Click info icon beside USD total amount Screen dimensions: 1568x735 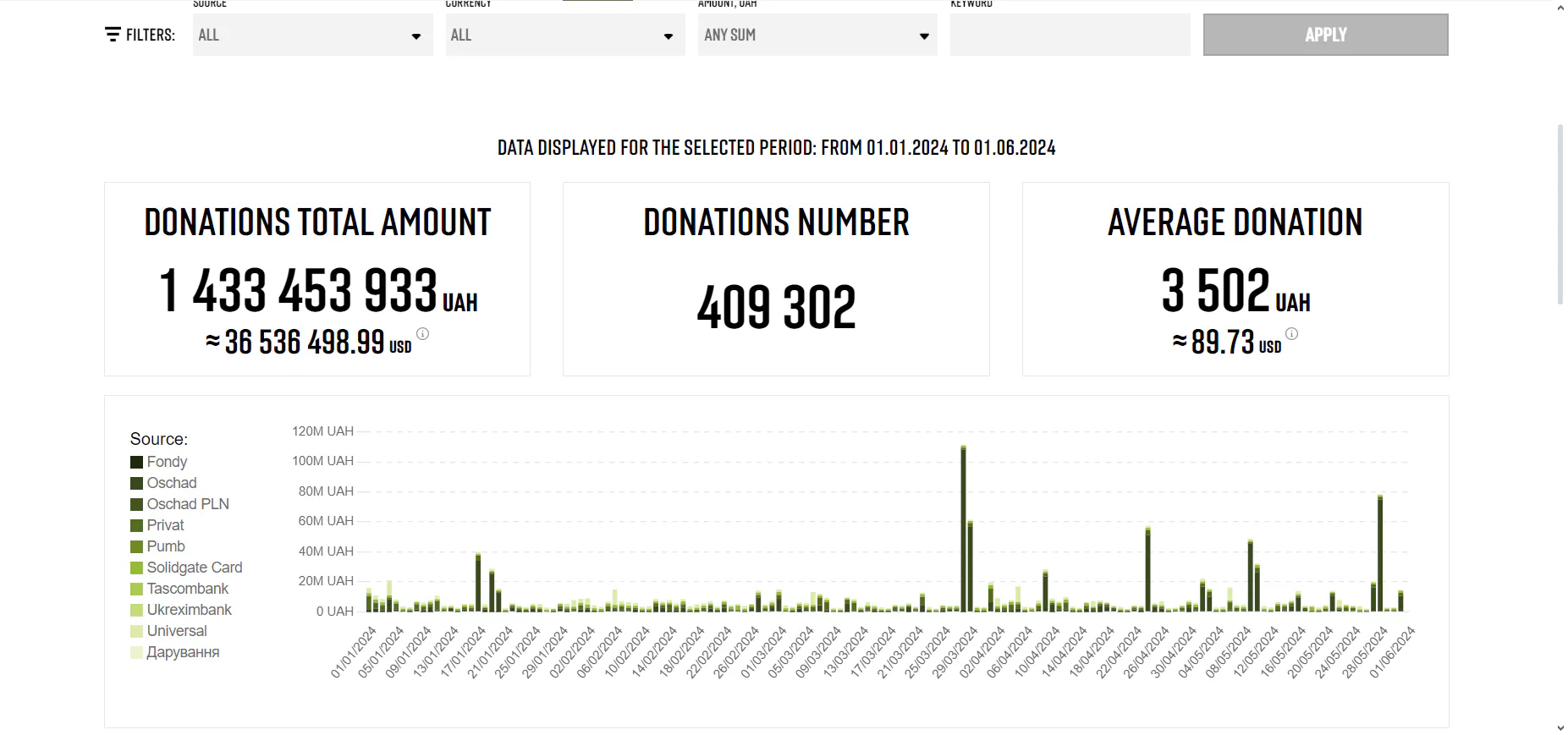[422, 334]
